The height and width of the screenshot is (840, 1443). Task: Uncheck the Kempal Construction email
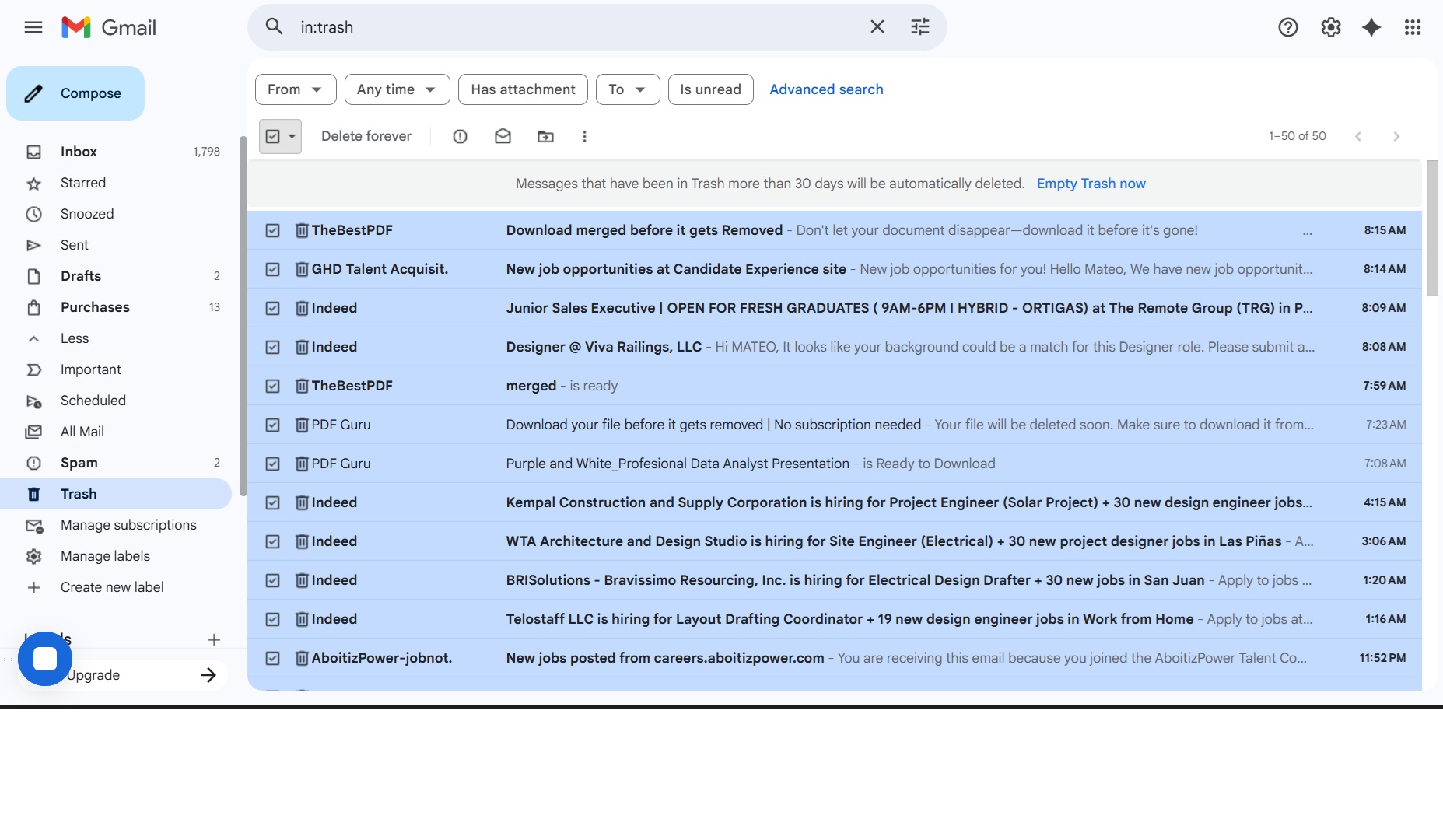pos(272,502)
